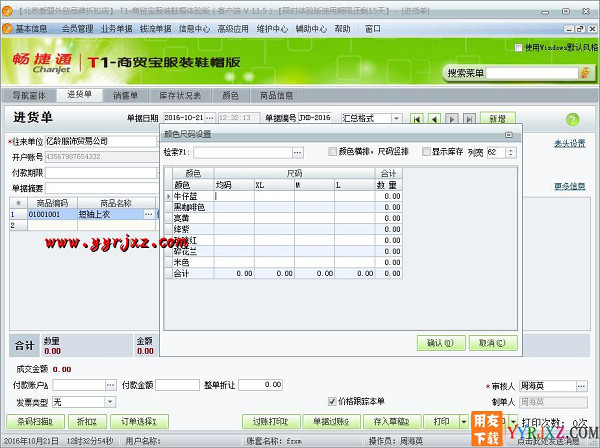Click the search menu lightning icon
The image size is (600, 448).
(x=585, y=73)
